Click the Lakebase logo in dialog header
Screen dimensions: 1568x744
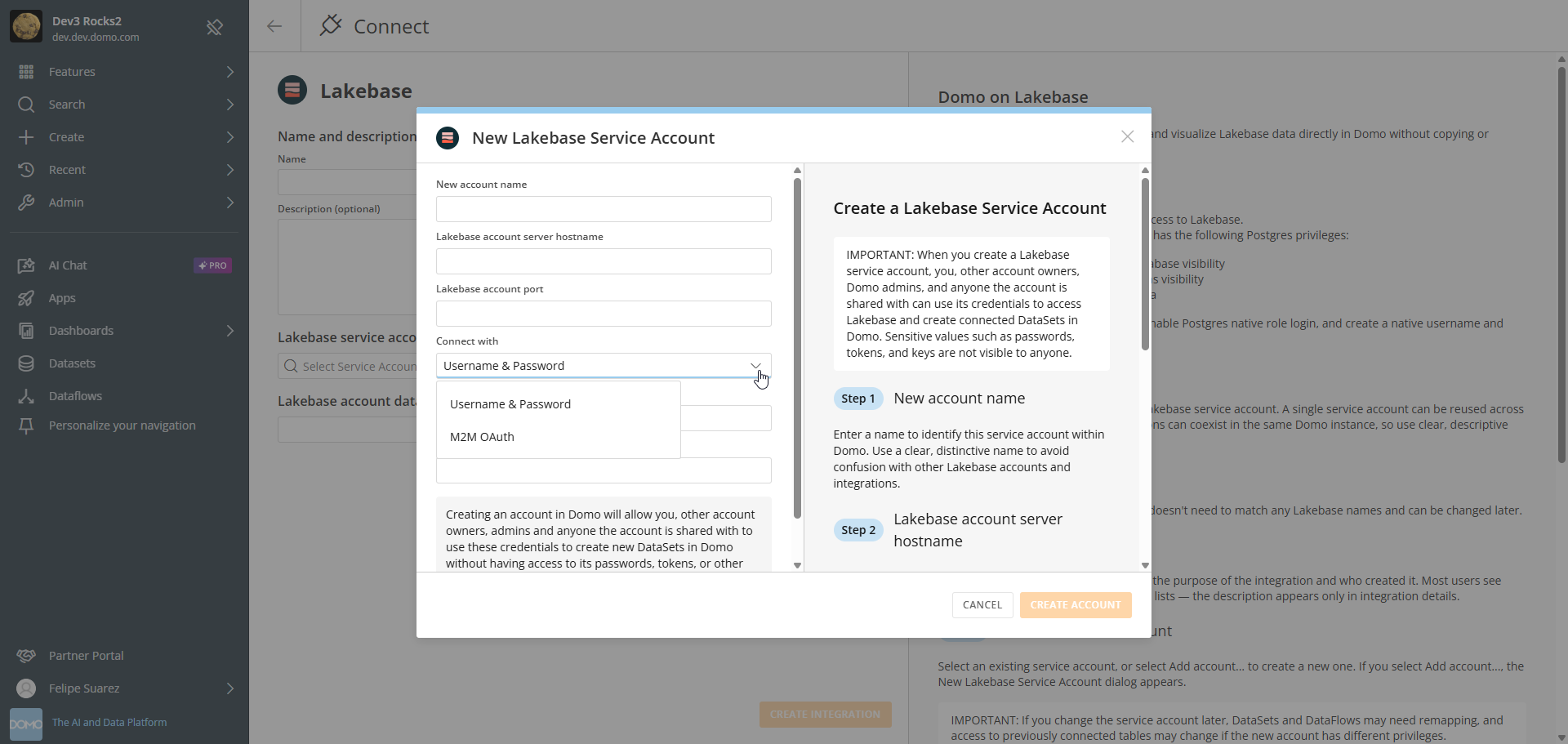coord(448,138)
